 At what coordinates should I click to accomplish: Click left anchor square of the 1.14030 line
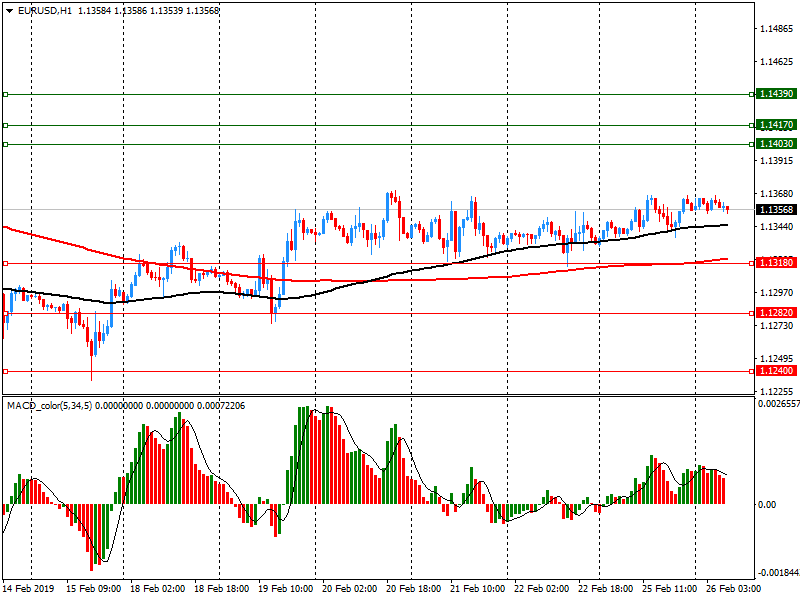(5, 144)
